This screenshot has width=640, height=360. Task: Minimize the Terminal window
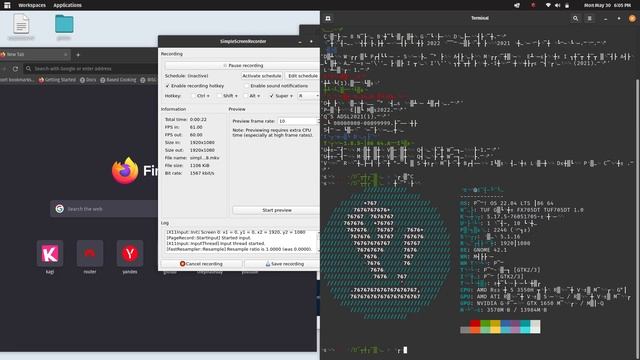[606, 18]
